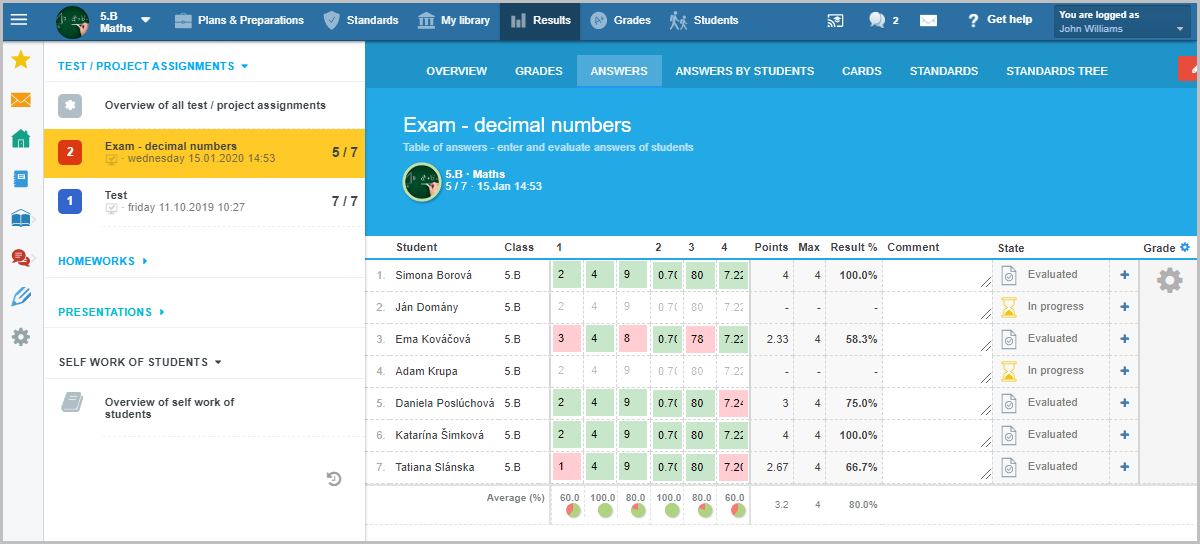The image size is (1200, 544).
Task: Click the top bar mail envelope icon
Action: click(928, 20)
